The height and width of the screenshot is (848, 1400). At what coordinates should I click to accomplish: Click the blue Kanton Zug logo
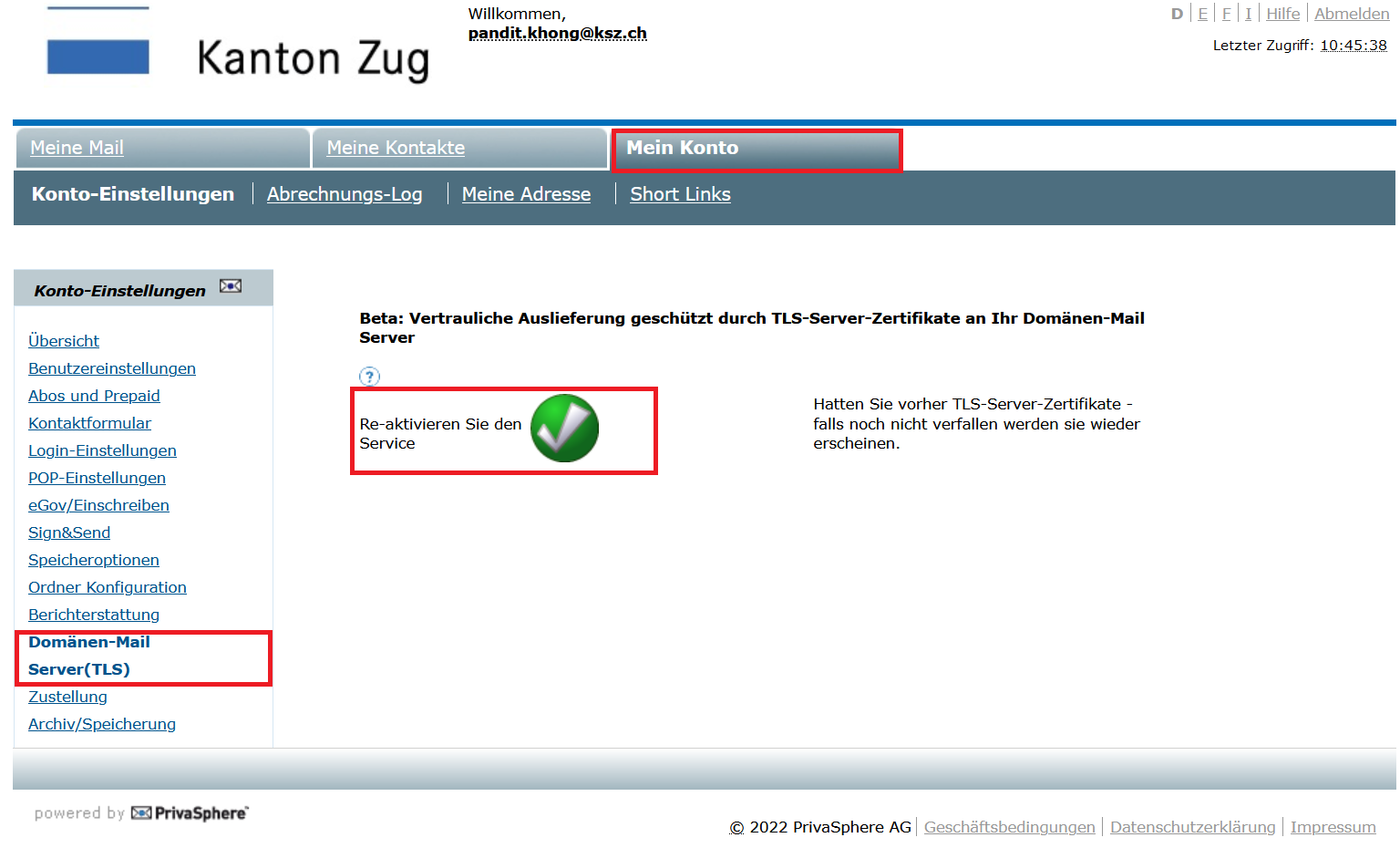[98, 57]
